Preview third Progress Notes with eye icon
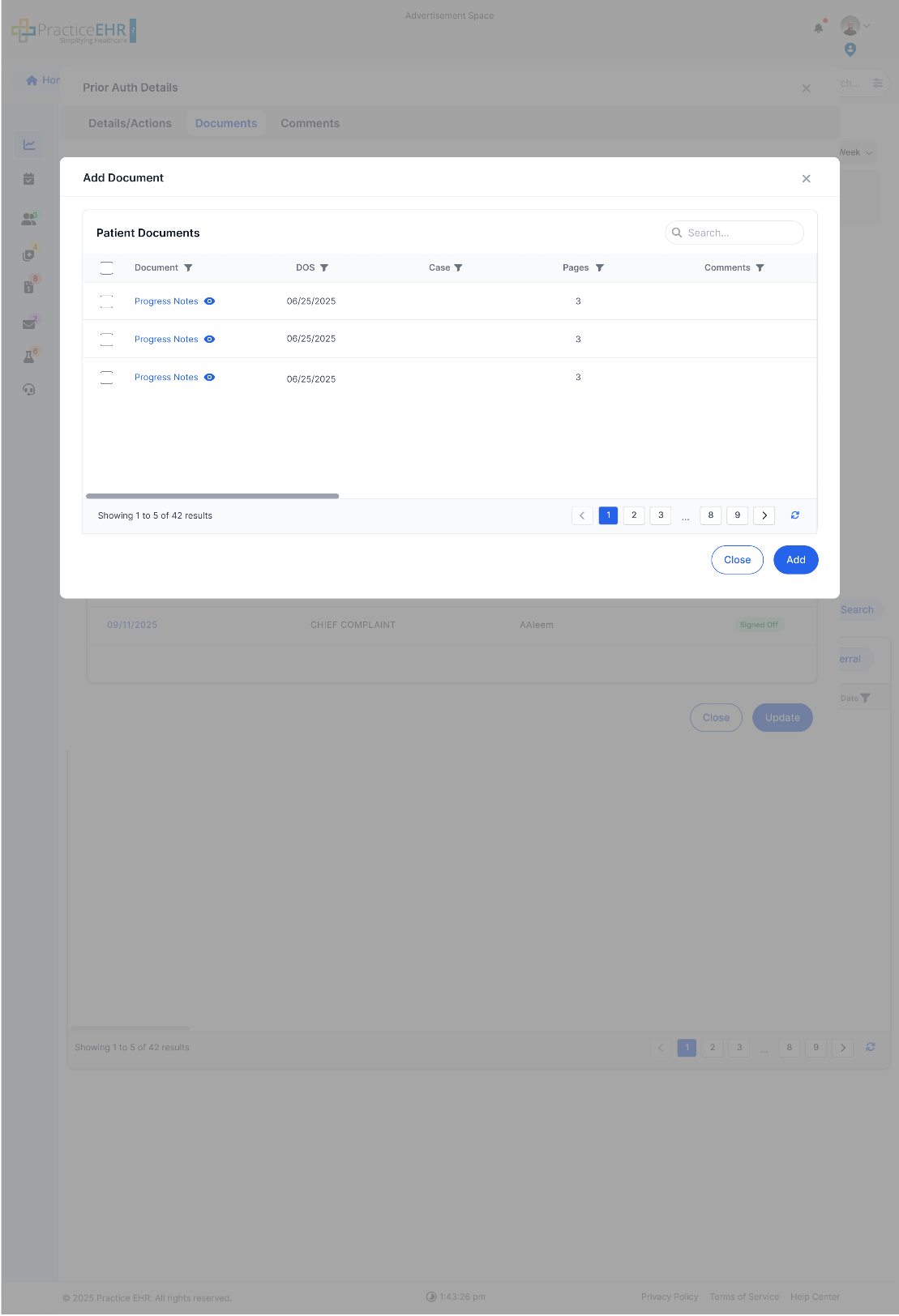The width and height of the screenshot is (899, 1316). pyautogui.click(x=210, y=378)
